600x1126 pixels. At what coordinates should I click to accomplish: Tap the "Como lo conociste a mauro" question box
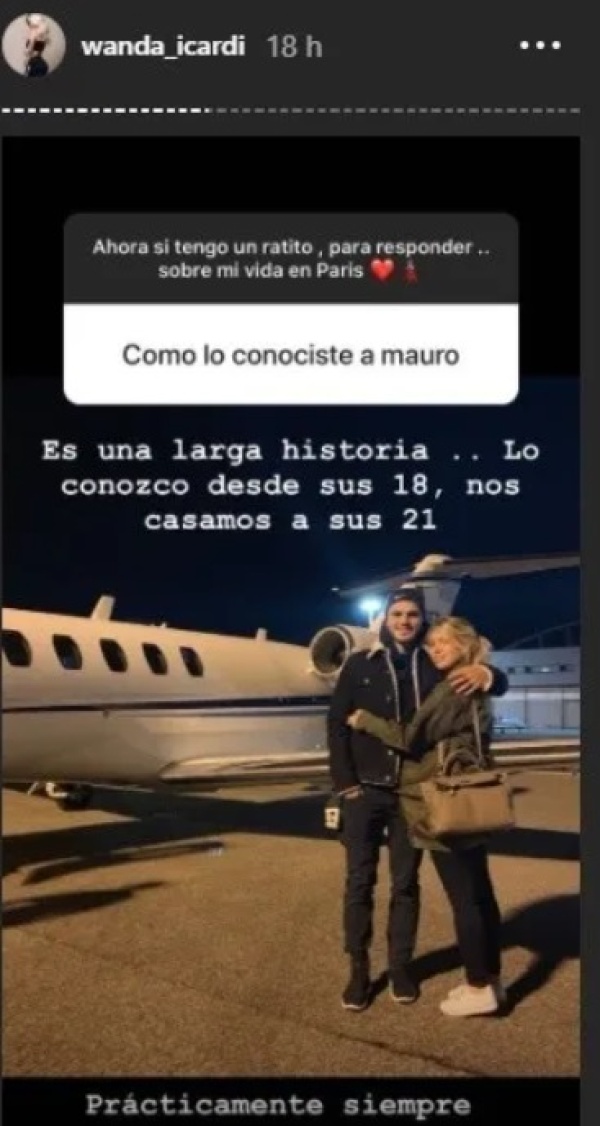point(291,355)
